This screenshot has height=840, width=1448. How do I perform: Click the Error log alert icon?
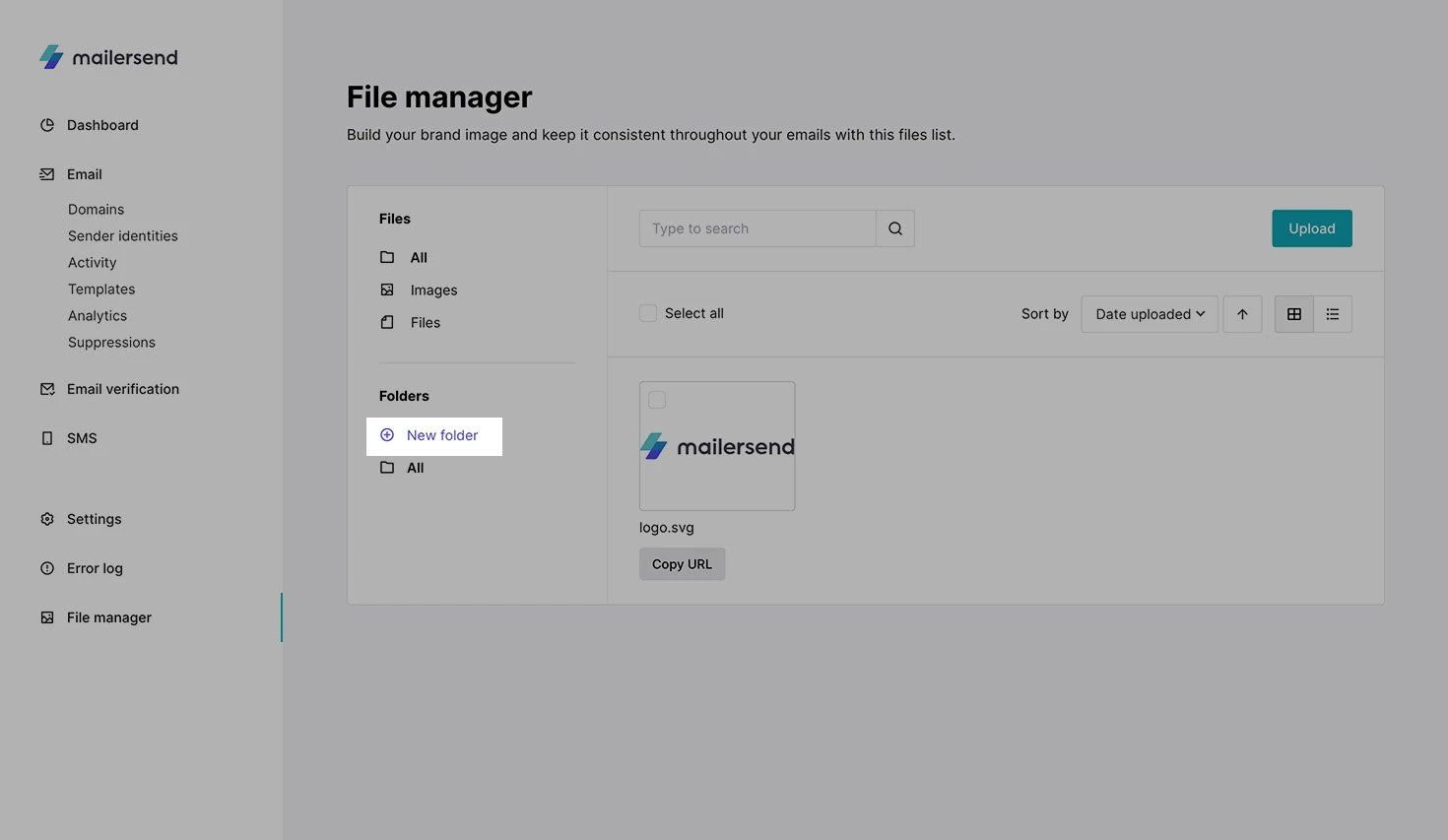point(47,568)
